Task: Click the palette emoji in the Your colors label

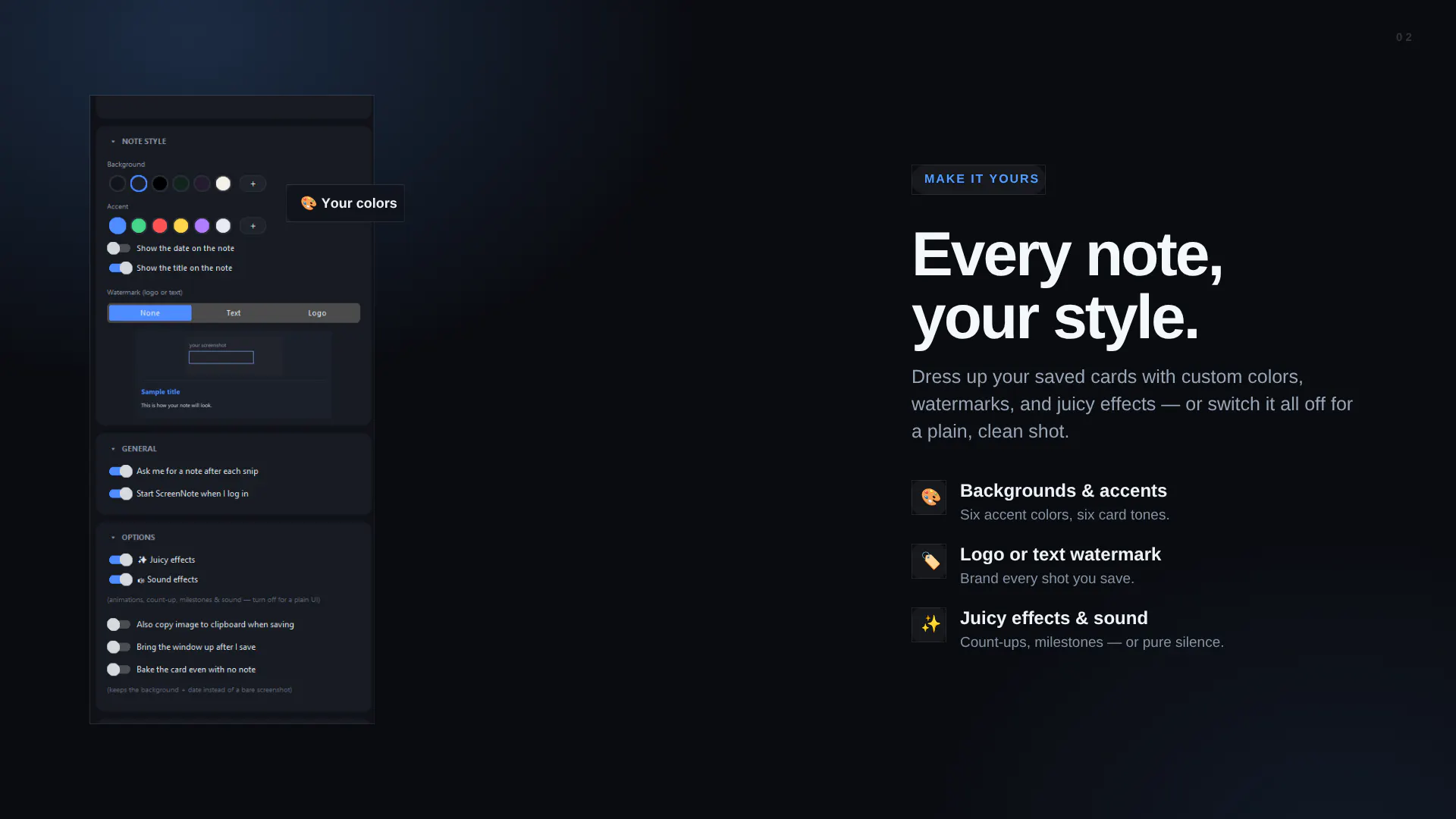Action: pyautogui.click(x=308, y=203)
